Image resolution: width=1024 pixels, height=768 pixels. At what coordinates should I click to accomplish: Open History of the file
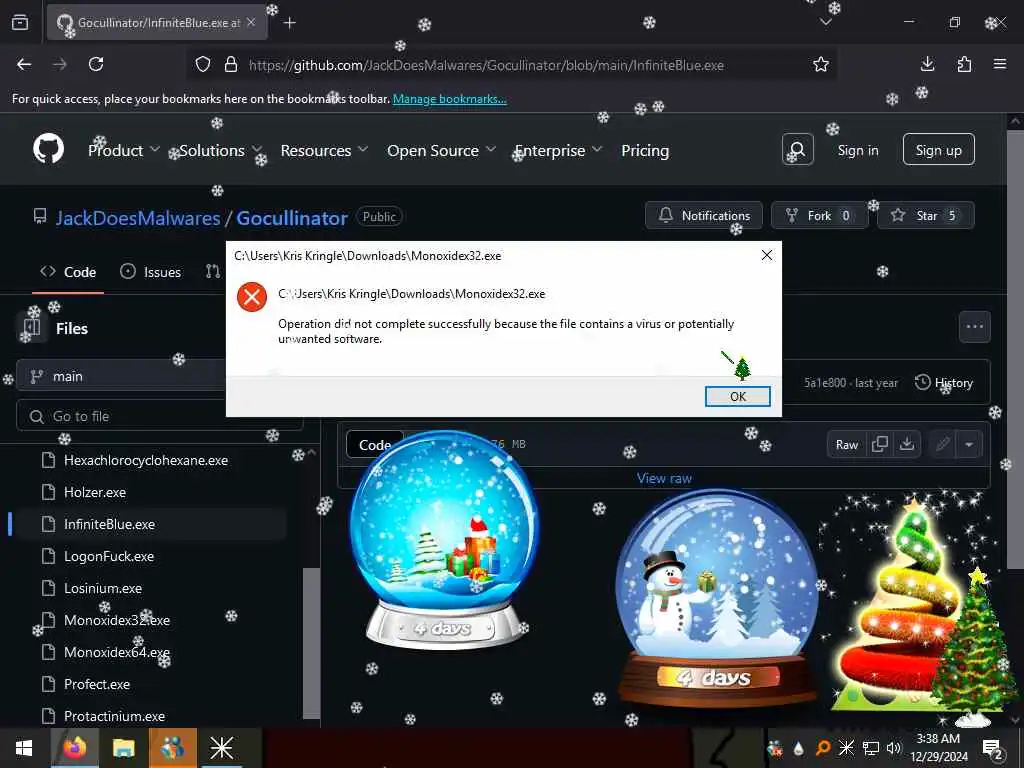point(944,383)
